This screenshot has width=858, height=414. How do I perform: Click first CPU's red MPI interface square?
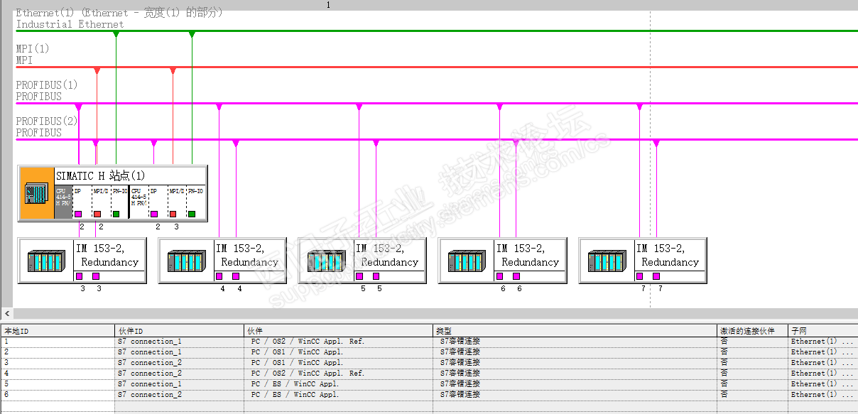pyautogui.click(x=97, y=214)
